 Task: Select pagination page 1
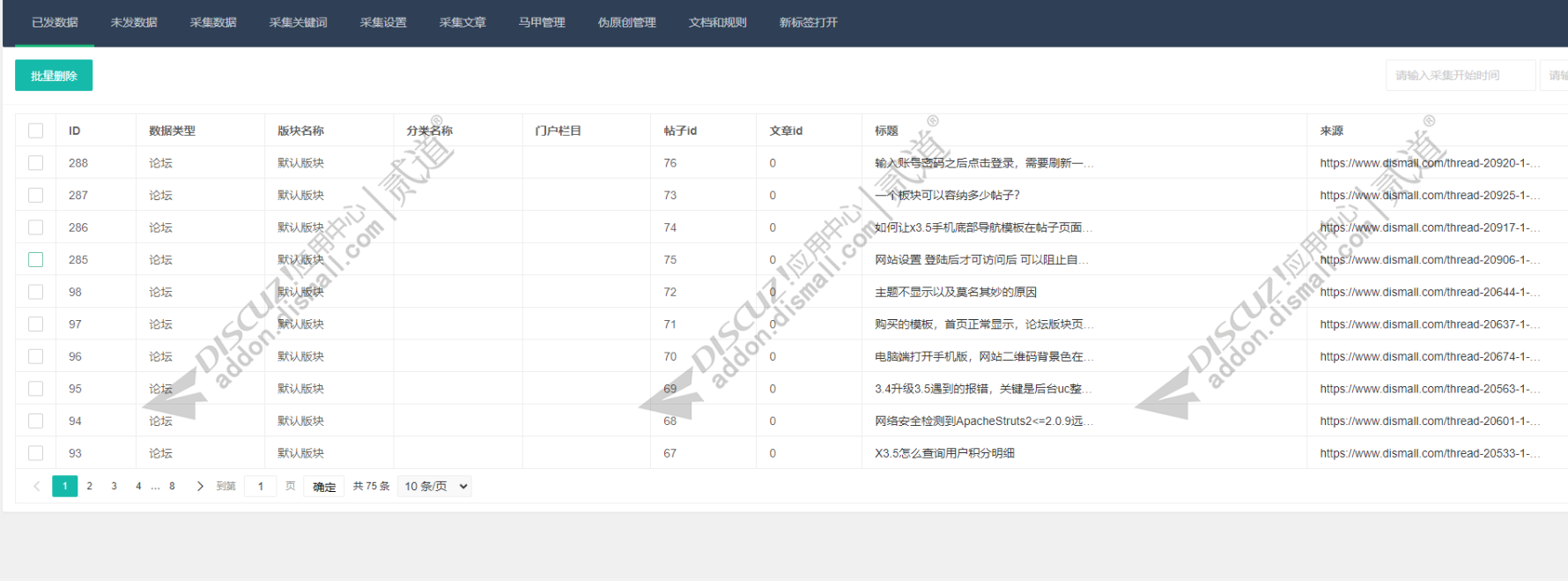pyautogui.click(x=64, y=486)
